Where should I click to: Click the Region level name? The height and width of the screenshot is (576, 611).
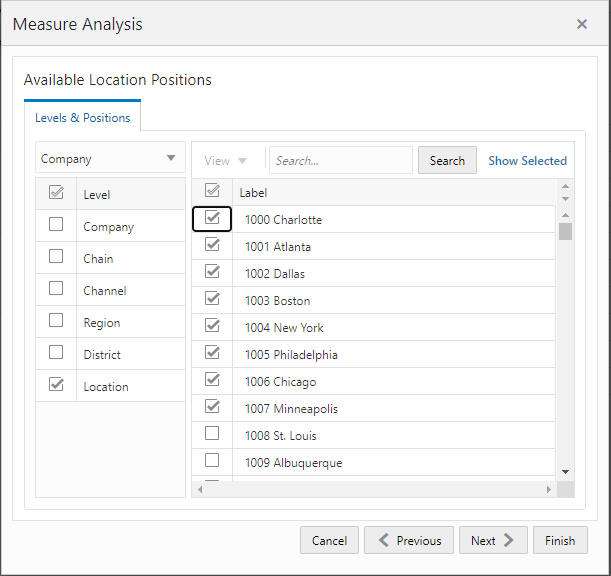coord(102,323)
